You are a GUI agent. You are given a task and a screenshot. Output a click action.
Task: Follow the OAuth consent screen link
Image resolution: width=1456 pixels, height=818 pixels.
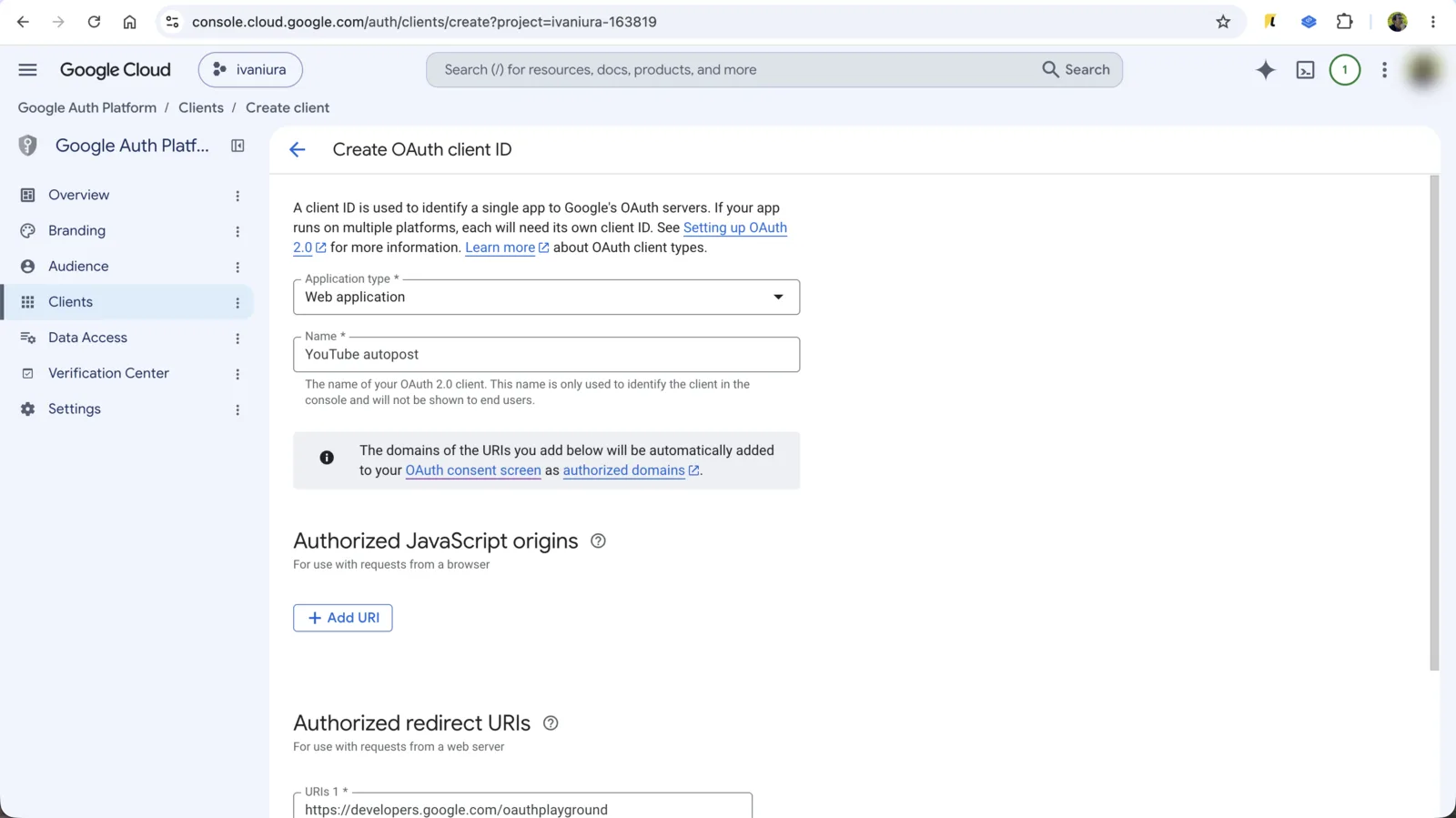(473, 470)
